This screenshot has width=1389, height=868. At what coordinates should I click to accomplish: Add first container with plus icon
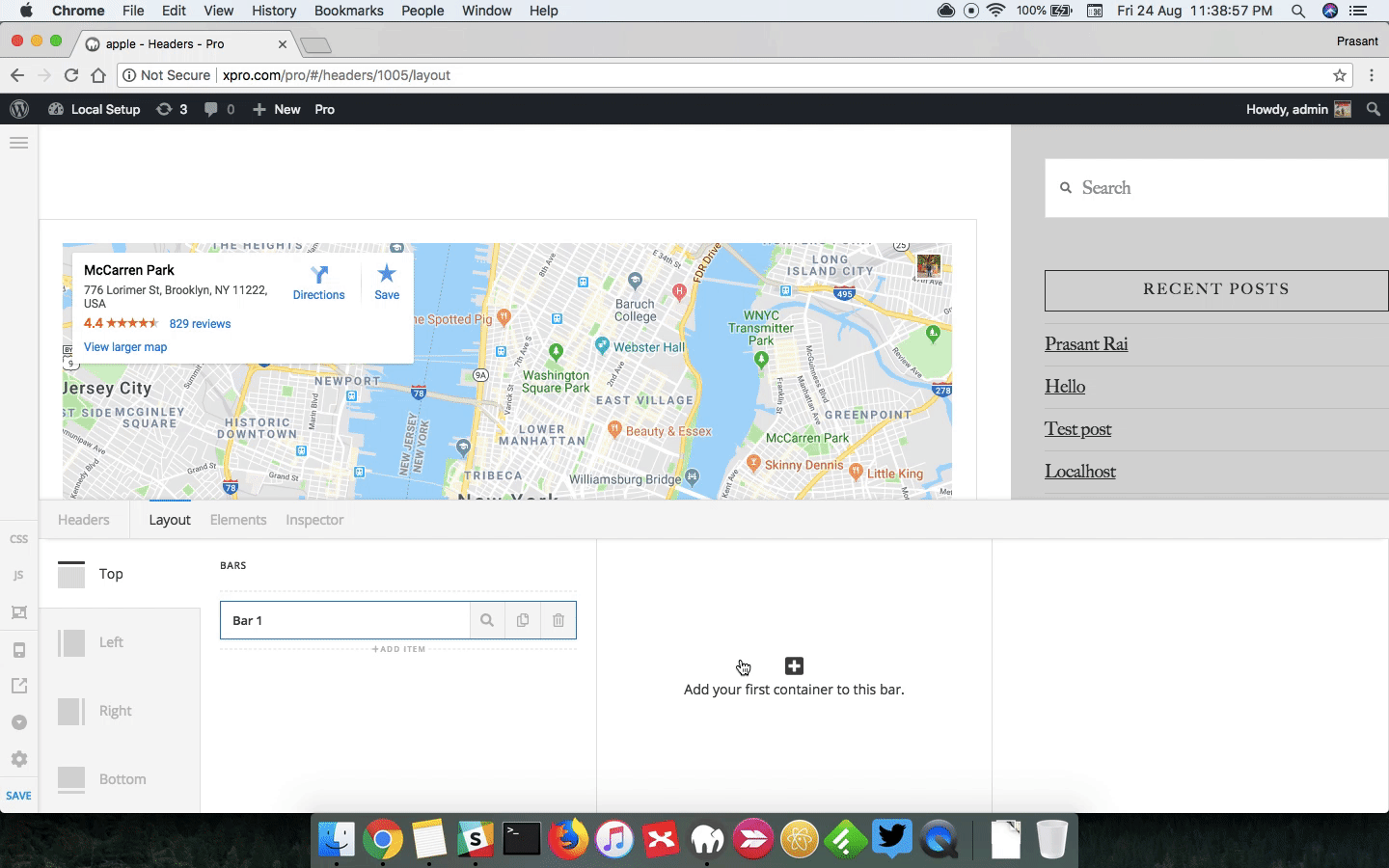(x=794, y=666)
